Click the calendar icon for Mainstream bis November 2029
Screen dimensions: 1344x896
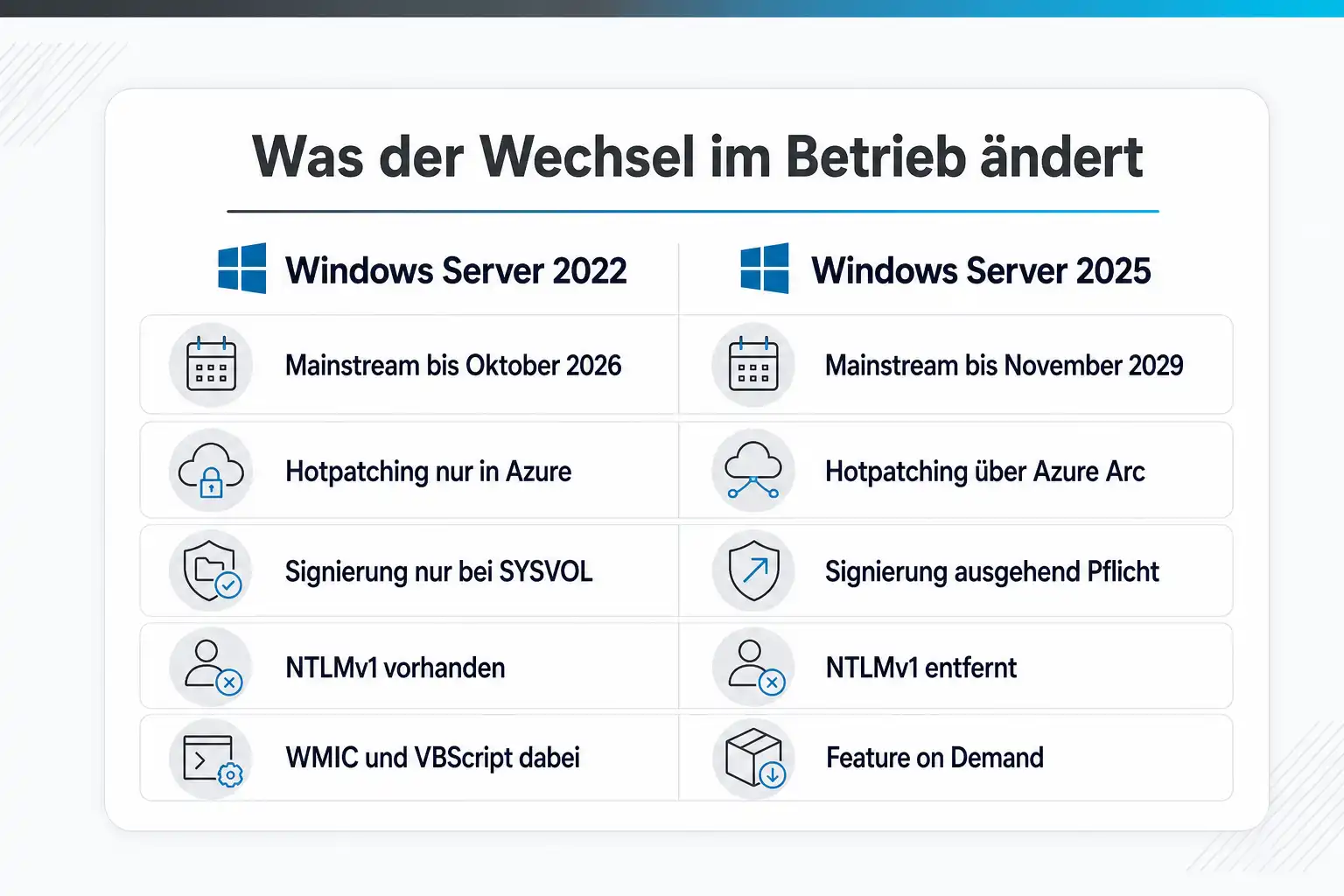tap(753, 365)
